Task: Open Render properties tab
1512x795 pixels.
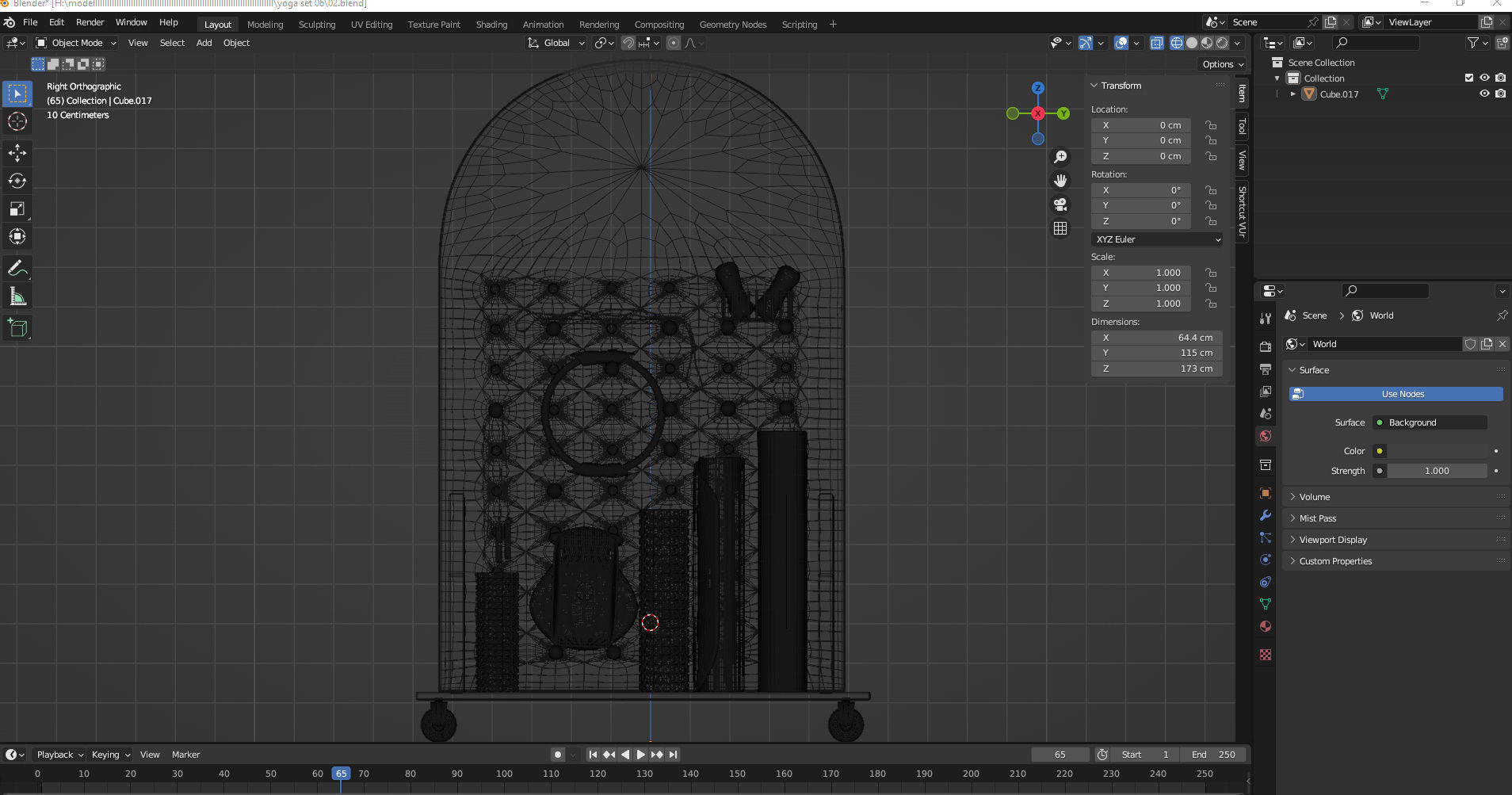Action: 1266,347
